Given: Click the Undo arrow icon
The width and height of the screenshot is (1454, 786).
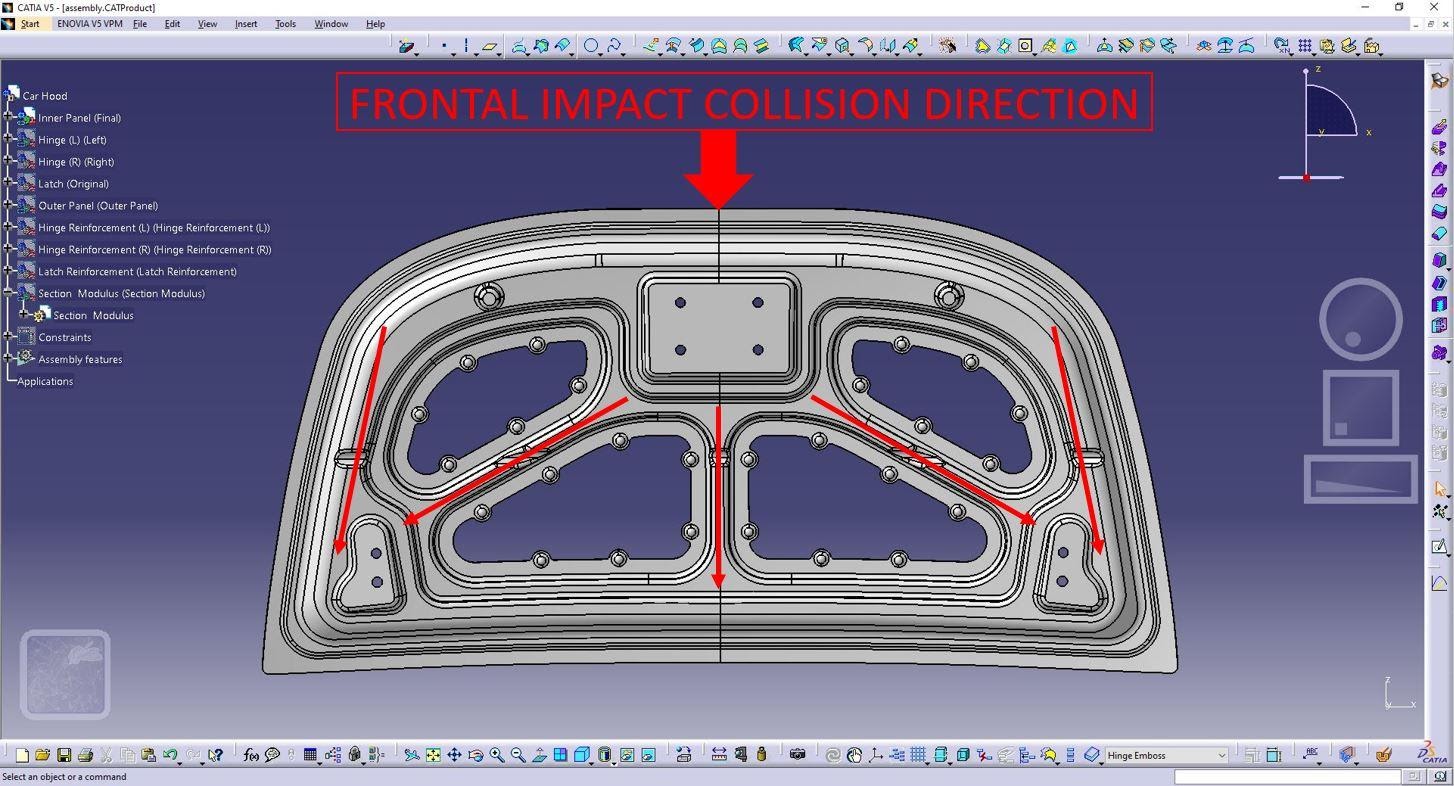Looking at the screenshot, I should 170,755.
